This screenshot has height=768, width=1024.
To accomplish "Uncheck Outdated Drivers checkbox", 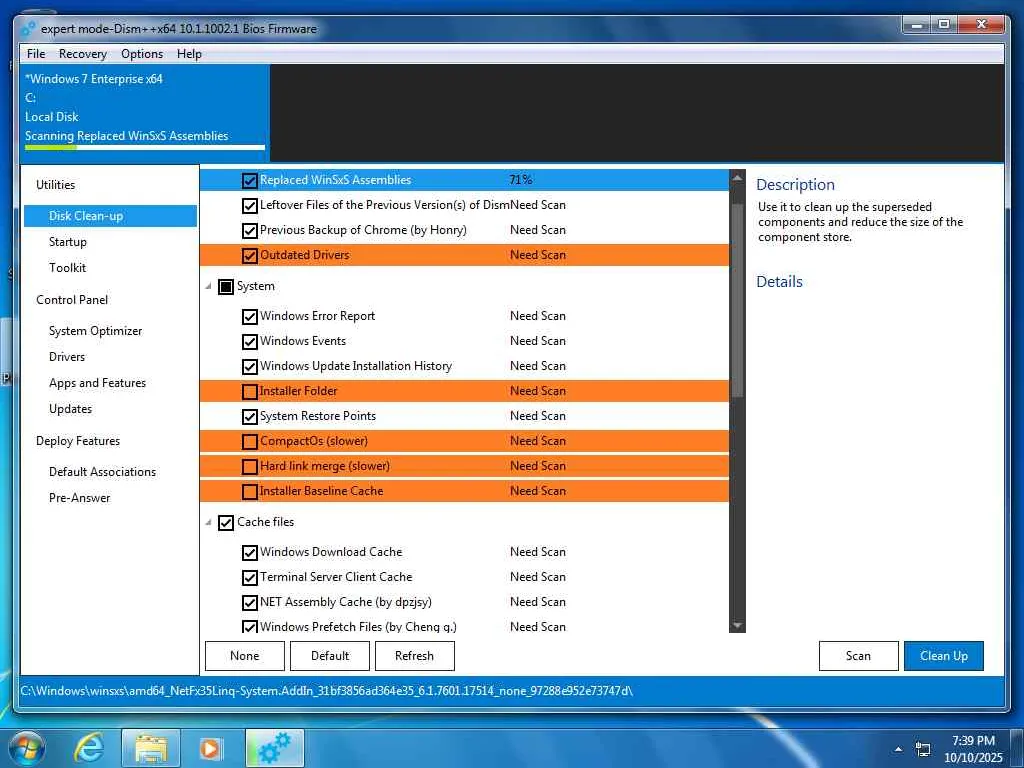I will pos(249,255).
